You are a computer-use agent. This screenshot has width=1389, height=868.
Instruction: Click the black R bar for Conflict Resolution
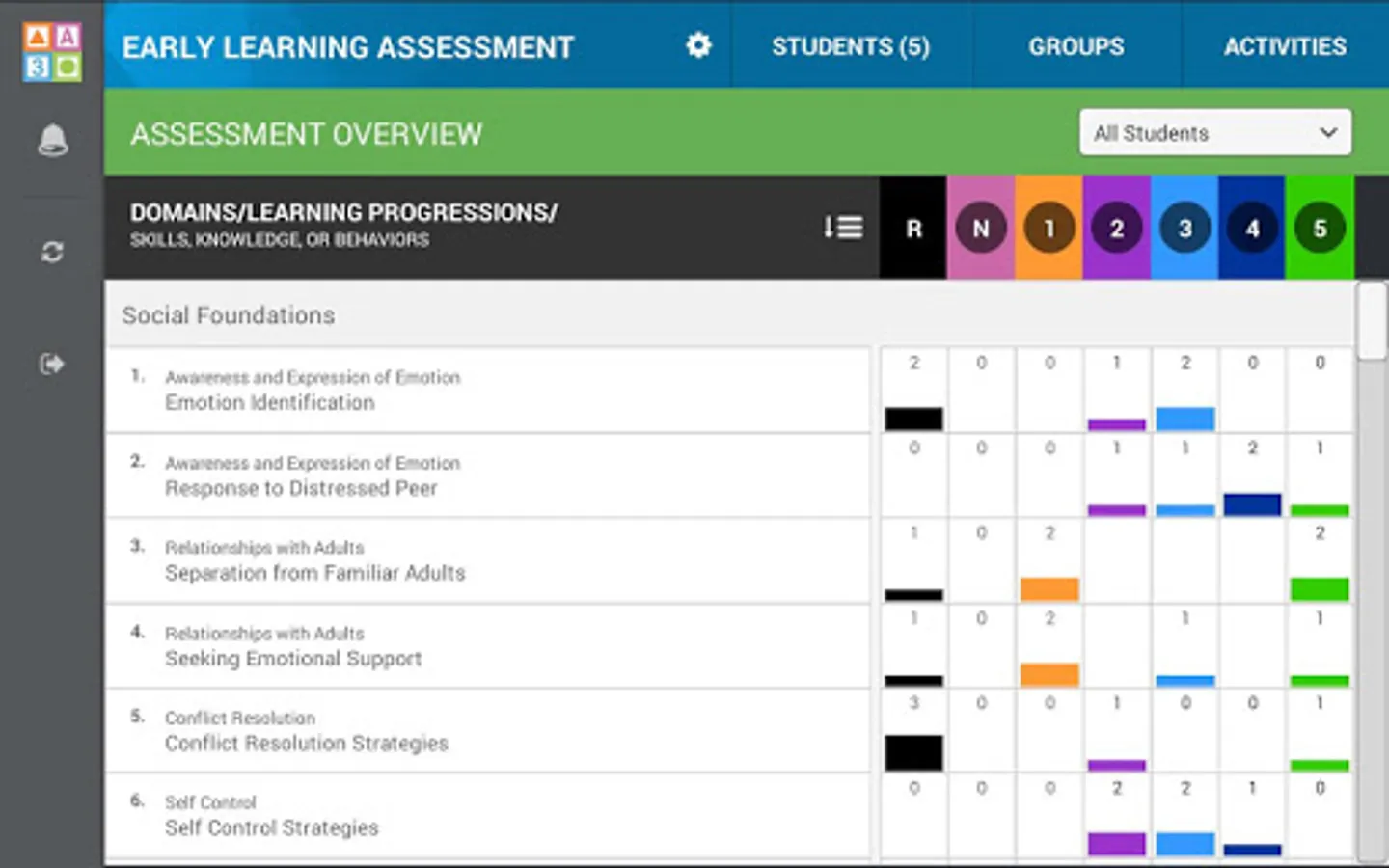pos(913,752)
